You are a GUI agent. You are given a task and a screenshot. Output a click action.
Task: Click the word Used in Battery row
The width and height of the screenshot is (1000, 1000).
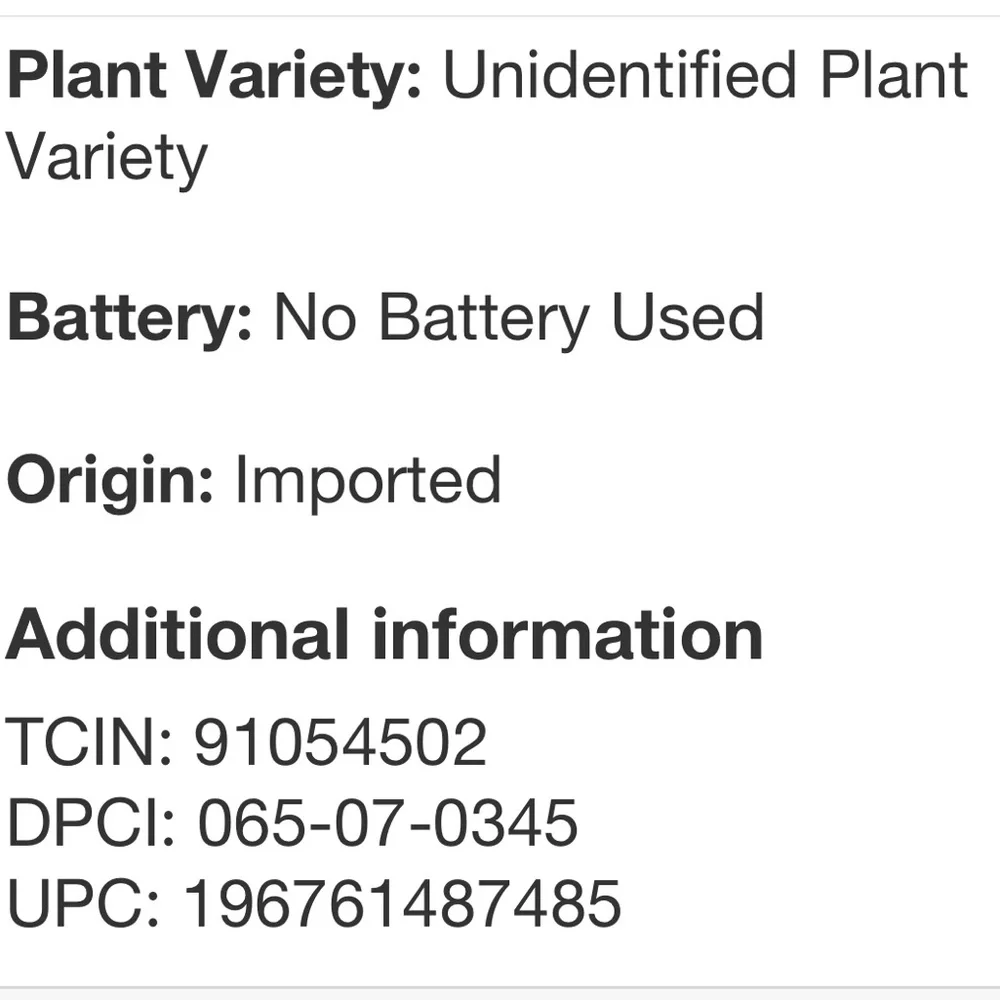(x=688, y=317)
